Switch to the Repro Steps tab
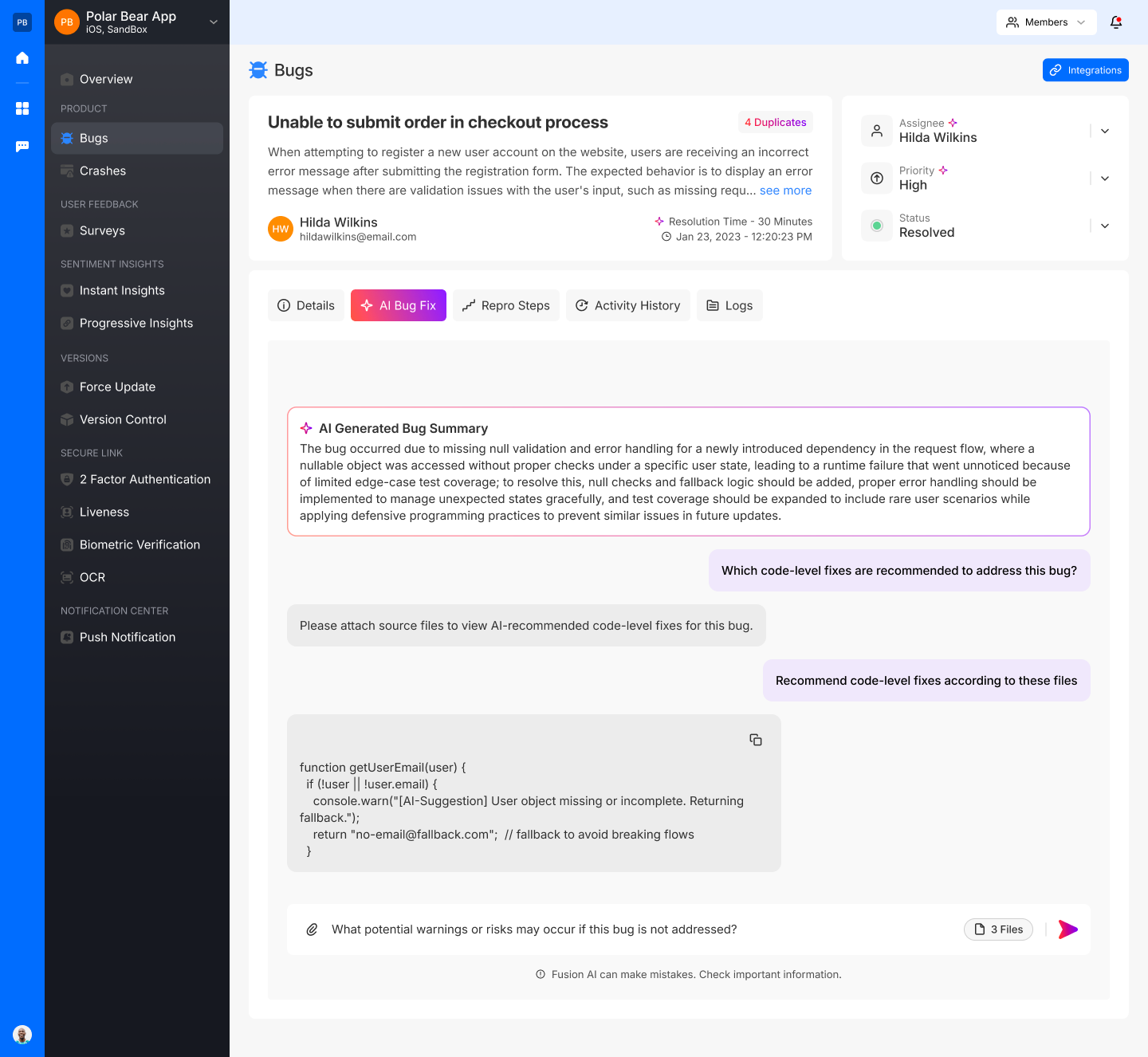Screen dimensions: 1148x1057 506,305
